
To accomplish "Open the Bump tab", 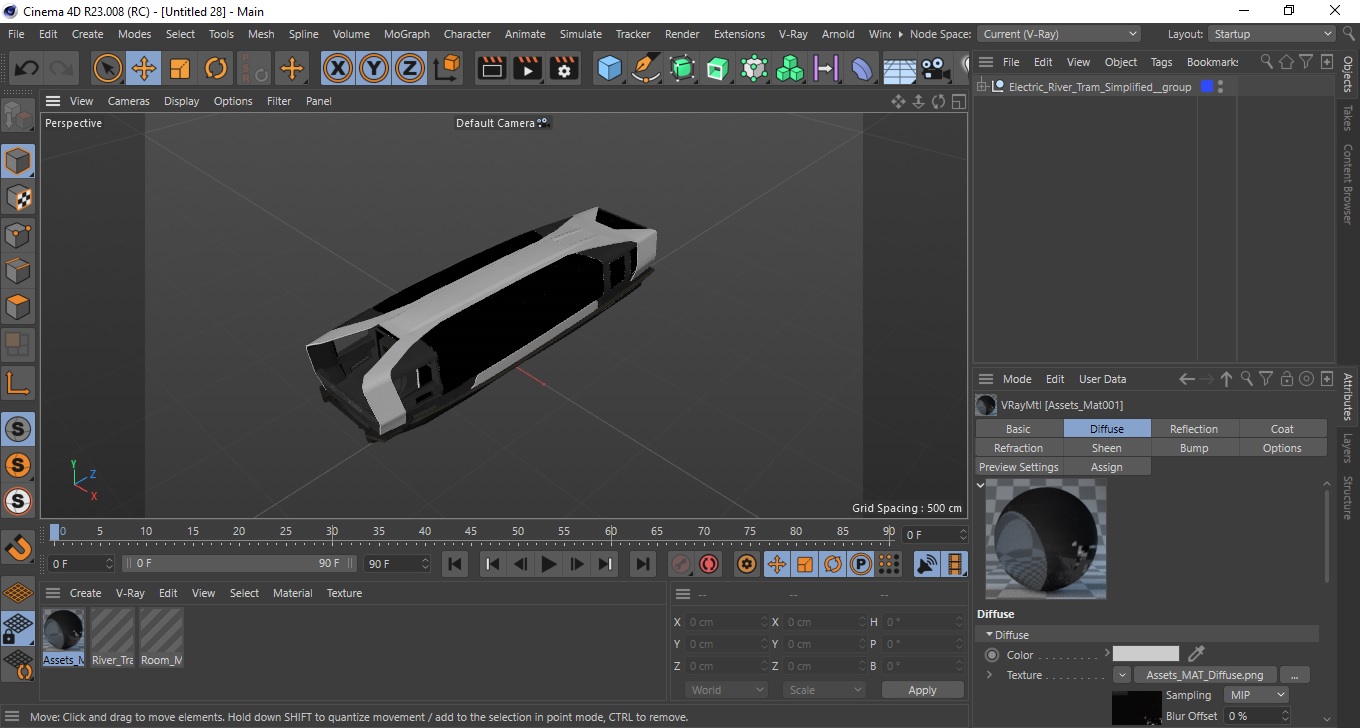I will pos(1194,448).
